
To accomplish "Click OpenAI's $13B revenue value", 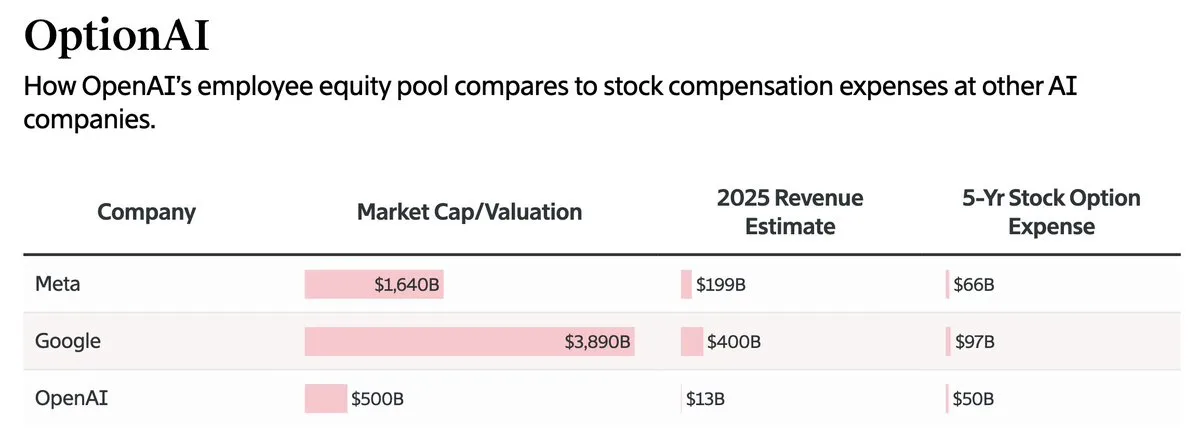I will pyautogui.click(x=705, y=398).
